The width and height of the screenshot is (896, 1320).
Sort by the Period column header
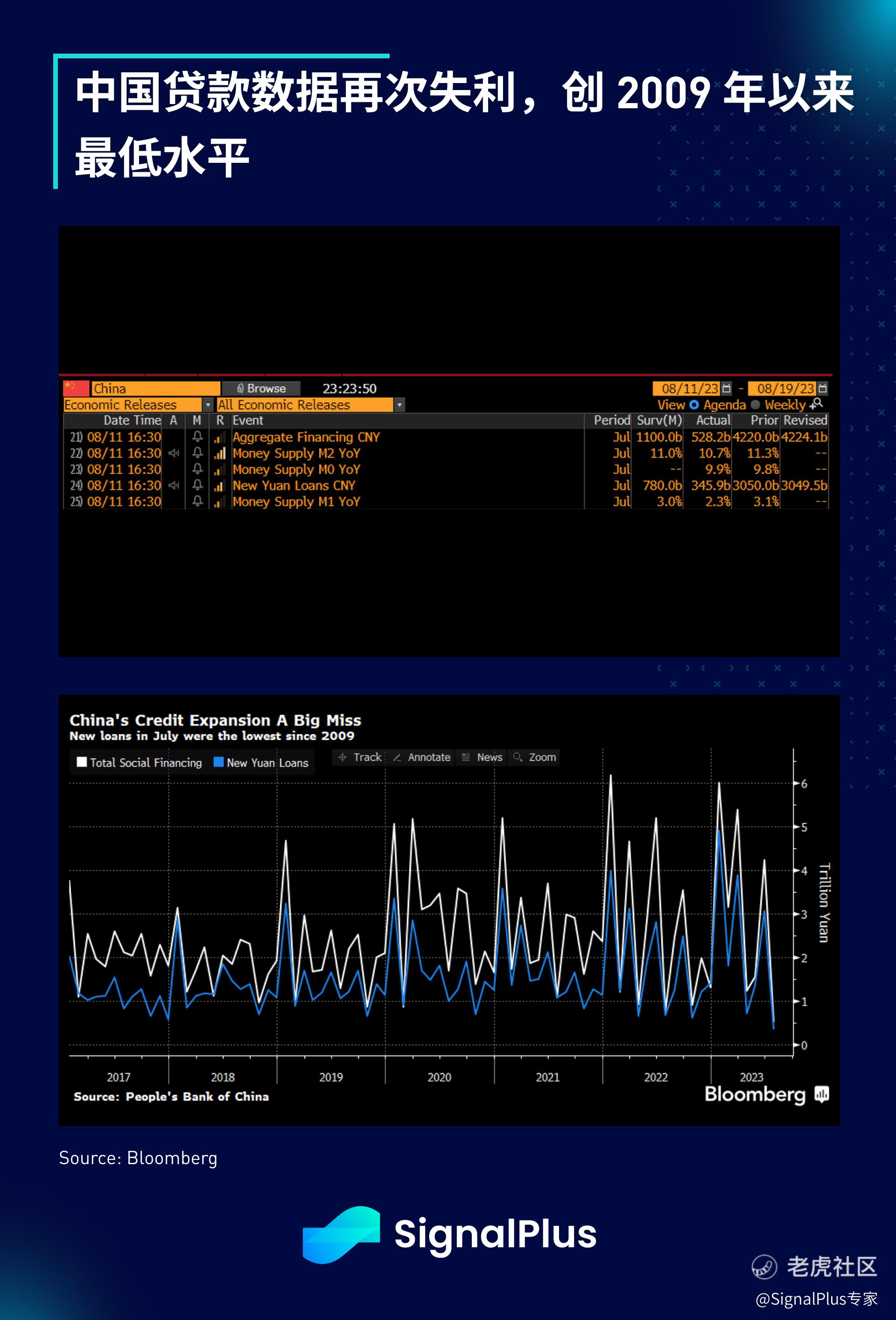tap(612, 420)
